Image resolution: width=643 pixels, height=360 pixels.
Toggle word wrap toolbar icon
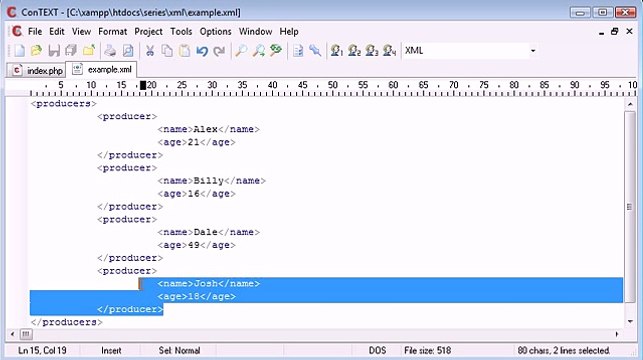click(x=298, y=51)
